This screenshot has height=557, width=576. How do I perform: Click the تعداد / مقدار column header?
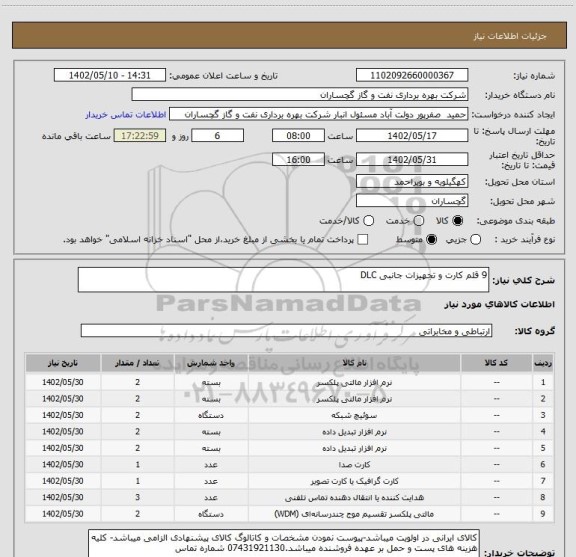(x=137, y=363)
